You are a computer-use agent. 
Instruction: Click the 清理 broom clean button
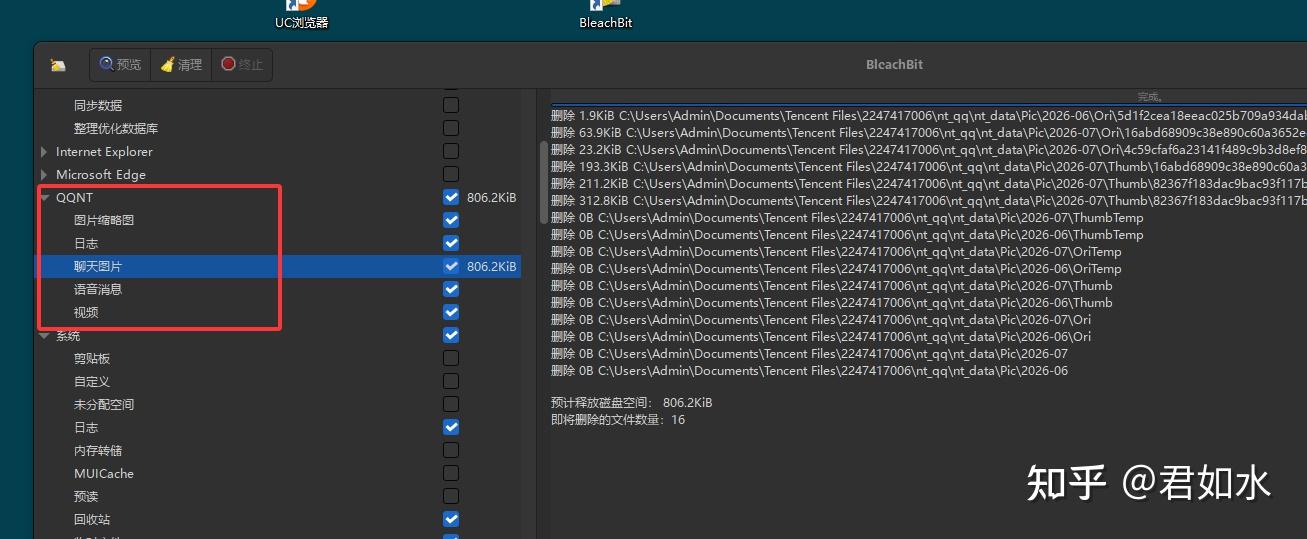point(181,65)
